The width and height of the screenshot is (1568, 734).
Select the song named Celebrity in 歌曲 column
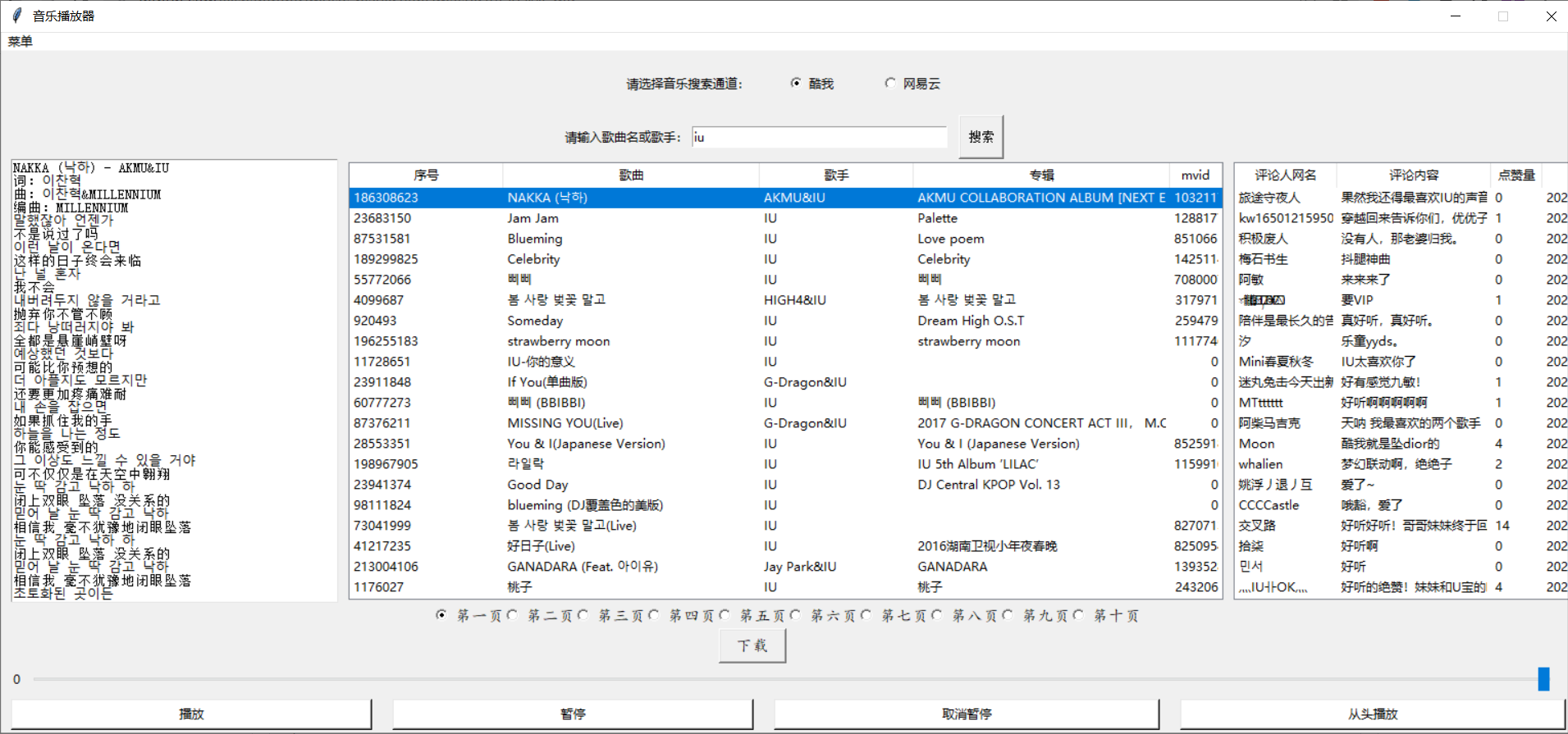point(533,259)
